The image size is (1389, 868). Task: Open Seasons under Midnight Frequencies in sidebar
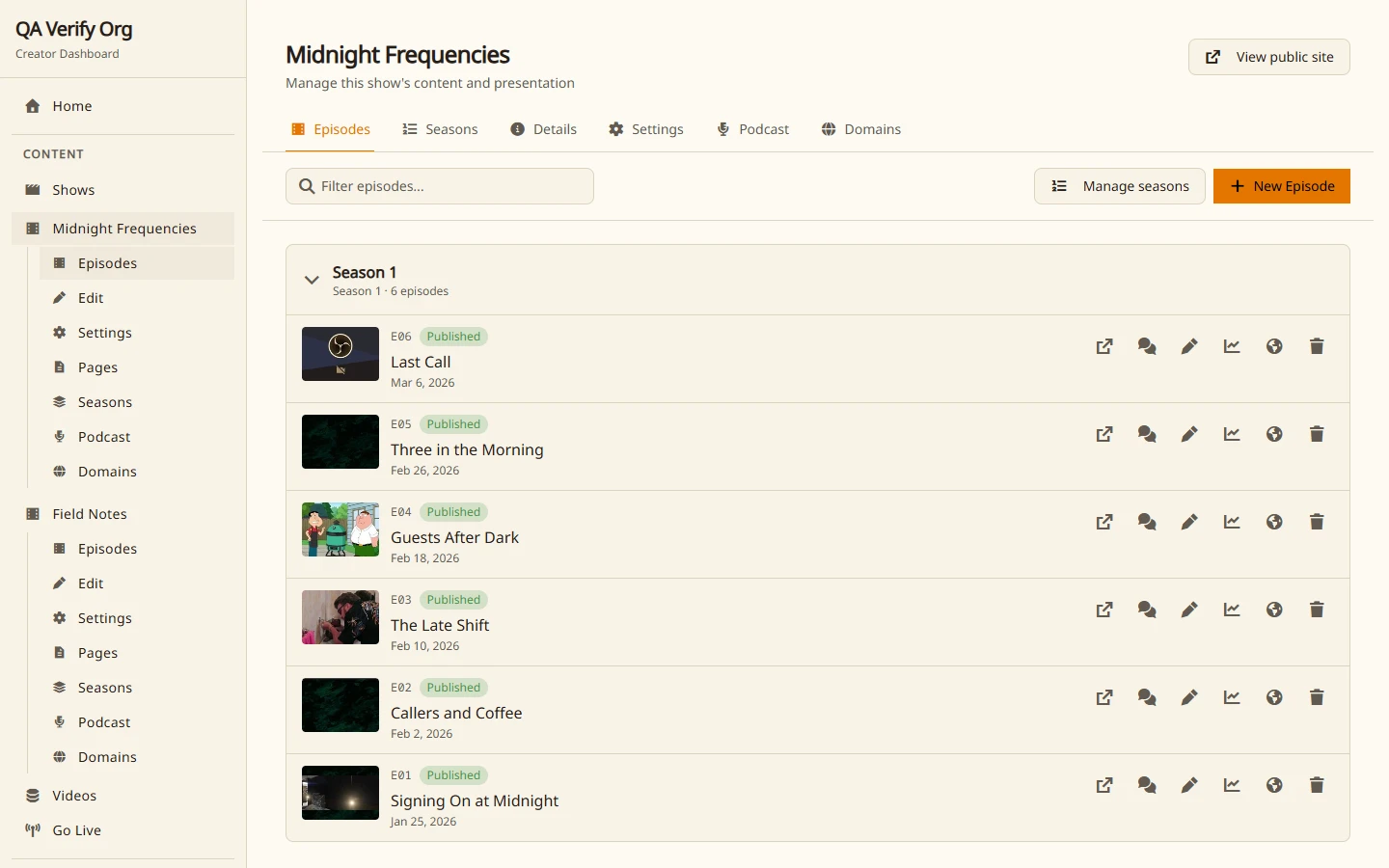tap(137, 402)
